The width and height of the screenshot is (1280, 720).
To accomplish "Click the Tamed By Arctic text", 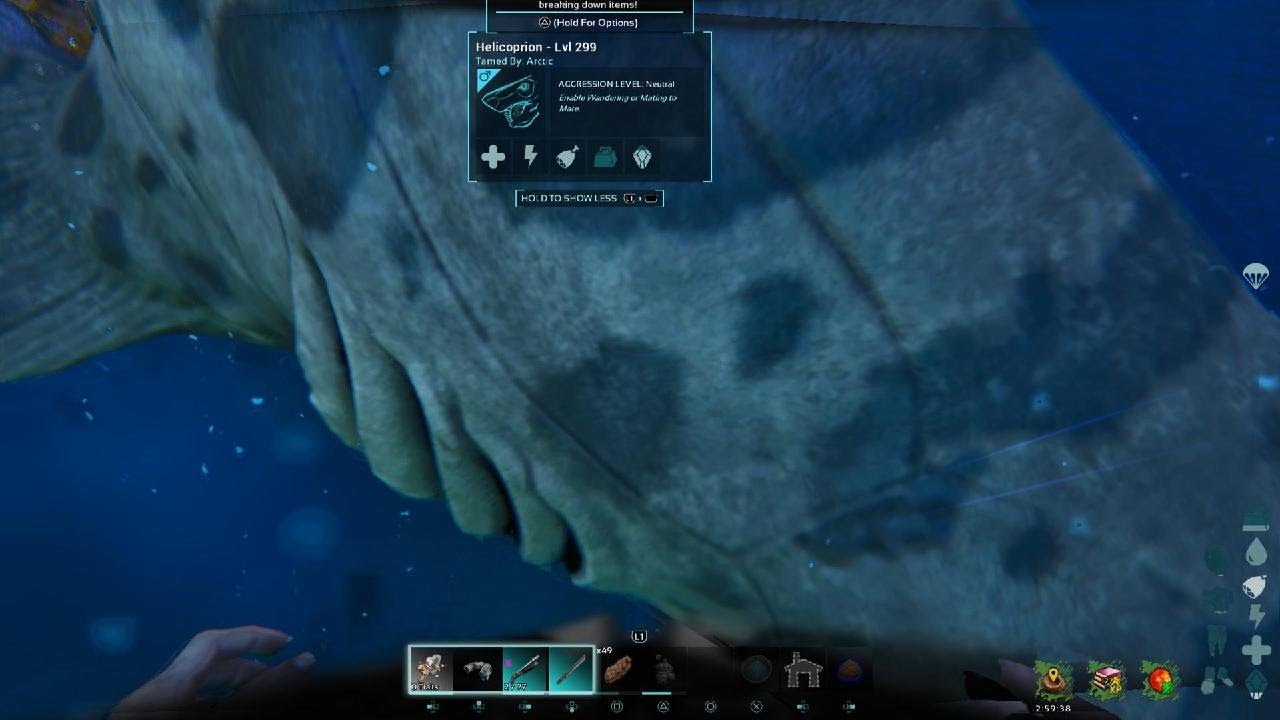I will click(x=515, y=61).
